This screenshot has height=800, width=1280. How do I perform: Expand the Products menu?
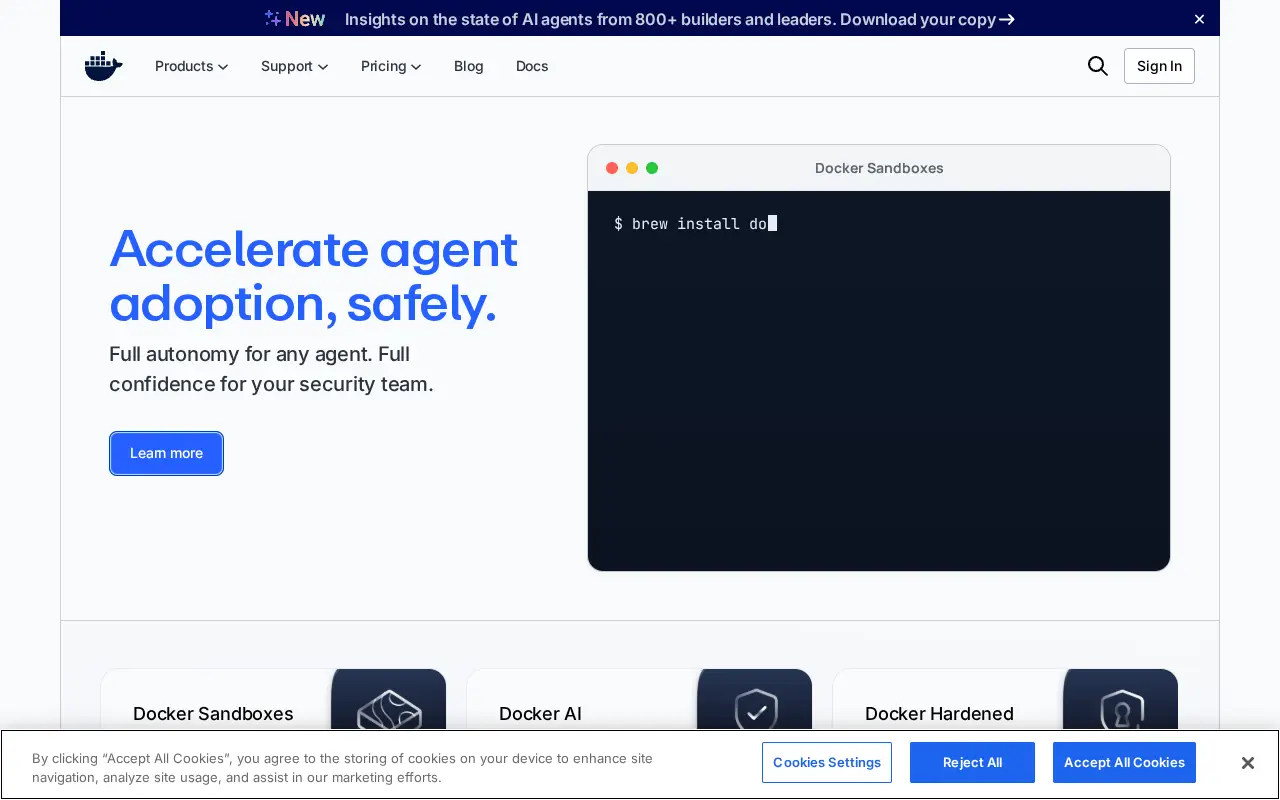(x=192, y=66)
